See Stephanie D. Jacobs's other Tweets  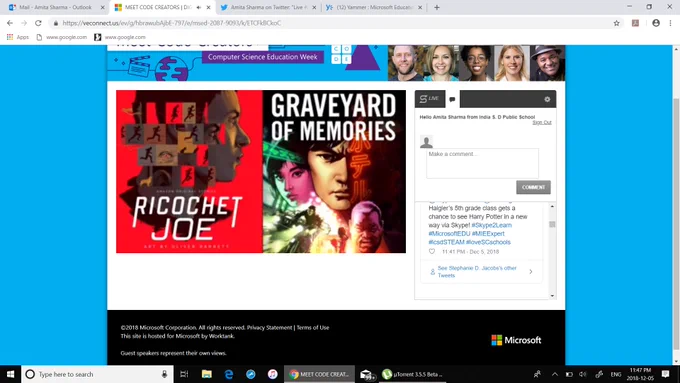tap(477, 272)
